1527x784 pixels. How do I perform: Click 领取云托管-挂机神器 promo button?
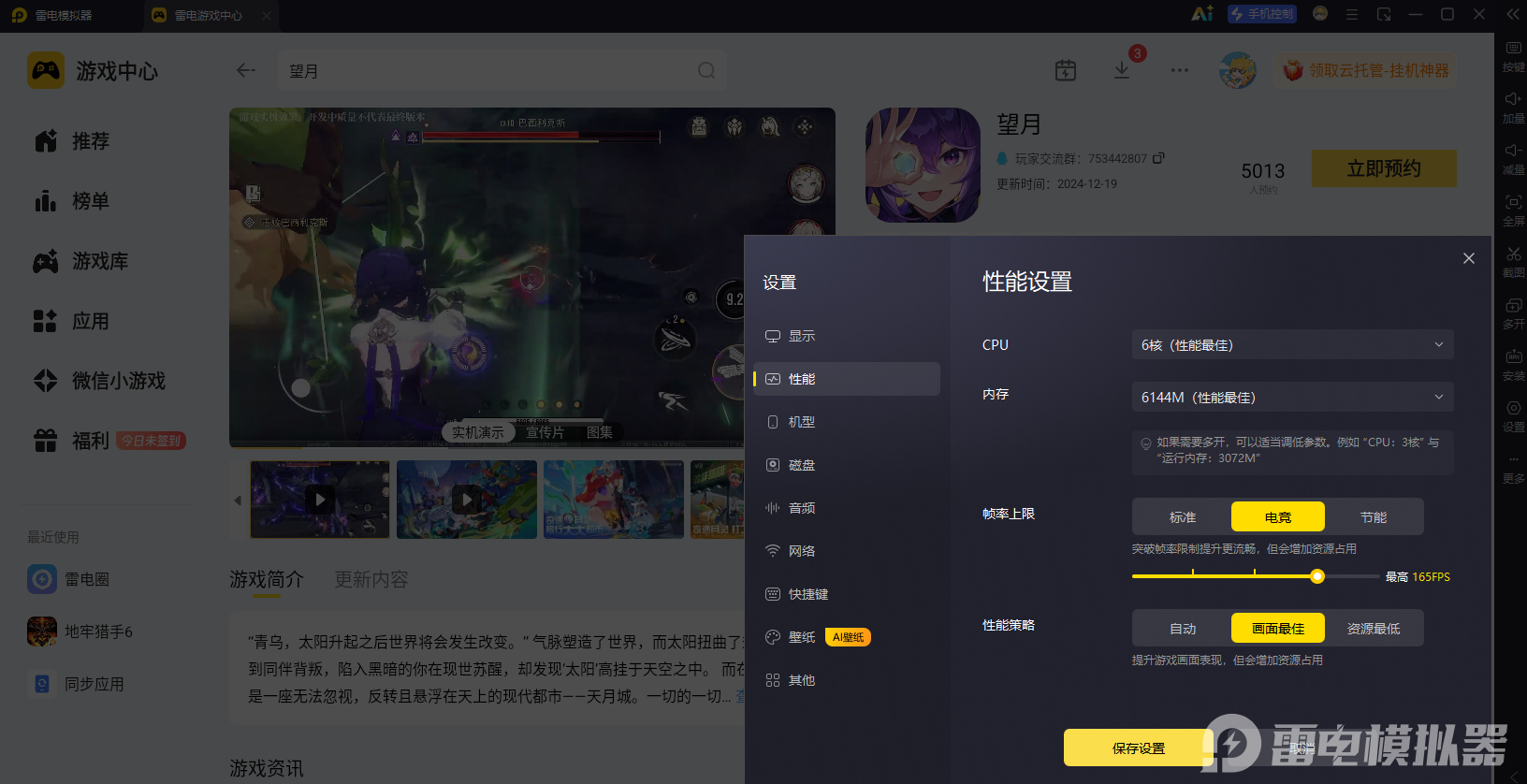[x=1367, y=70]
